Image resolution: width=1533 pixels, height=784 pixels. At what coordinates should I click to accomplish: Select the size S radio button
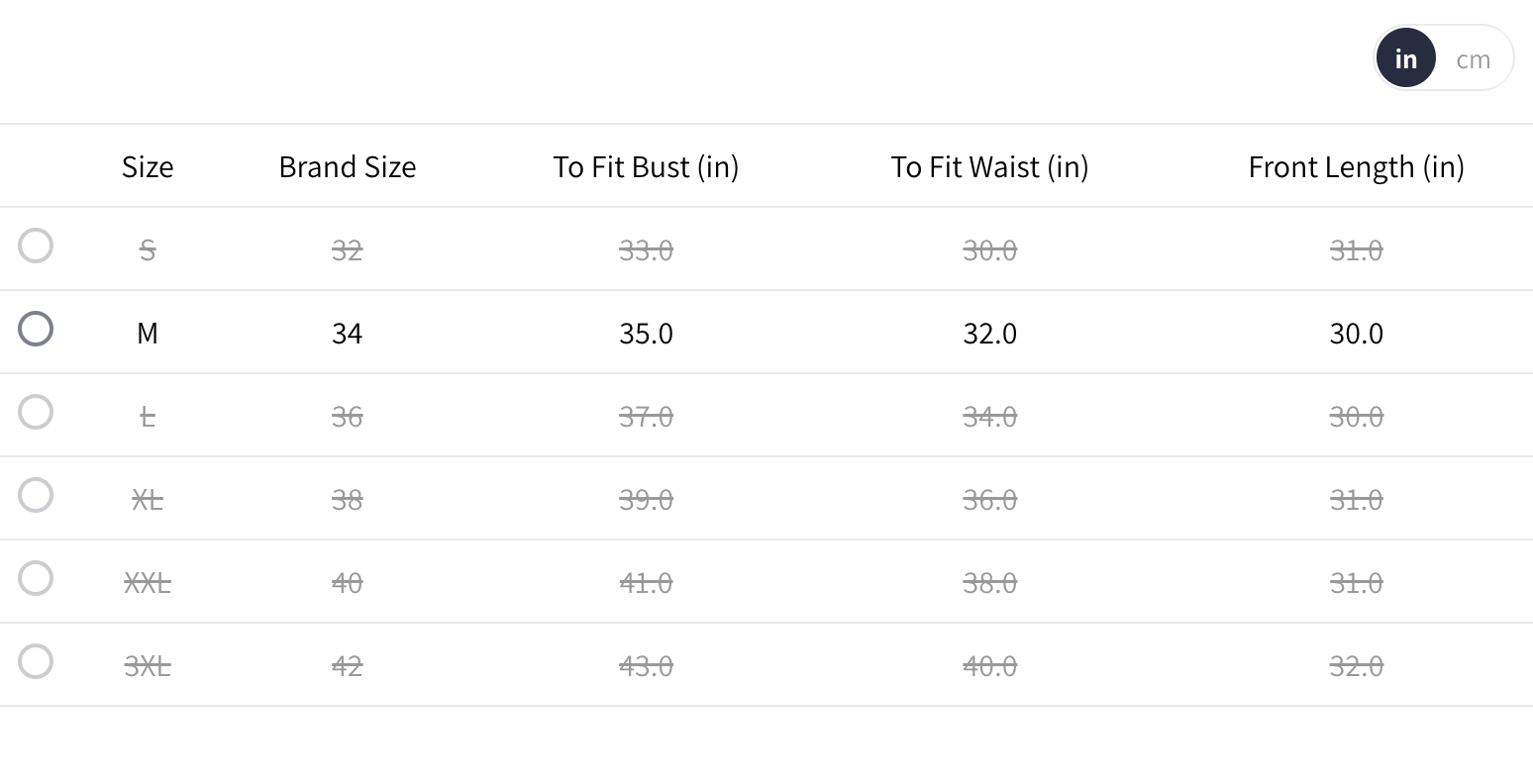click(x=36, y=245)
